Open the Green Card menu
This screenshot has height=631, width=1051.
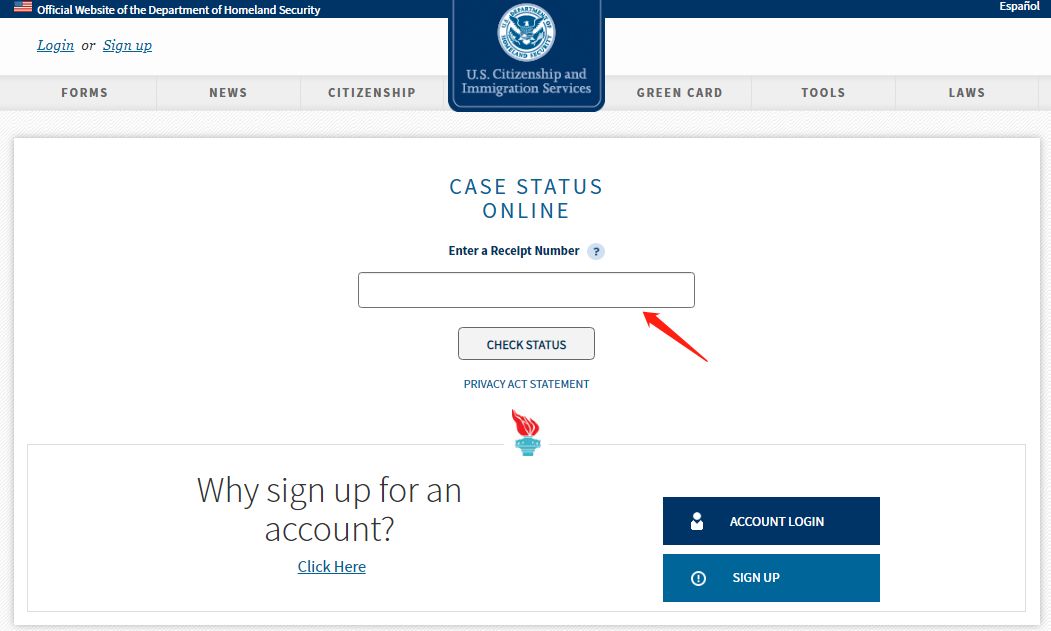679,93
